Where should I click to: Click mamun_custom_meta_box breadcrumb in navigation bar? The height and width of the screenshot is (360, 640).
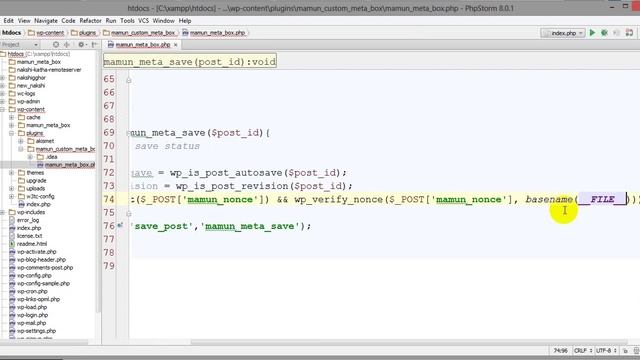point(139,33)
